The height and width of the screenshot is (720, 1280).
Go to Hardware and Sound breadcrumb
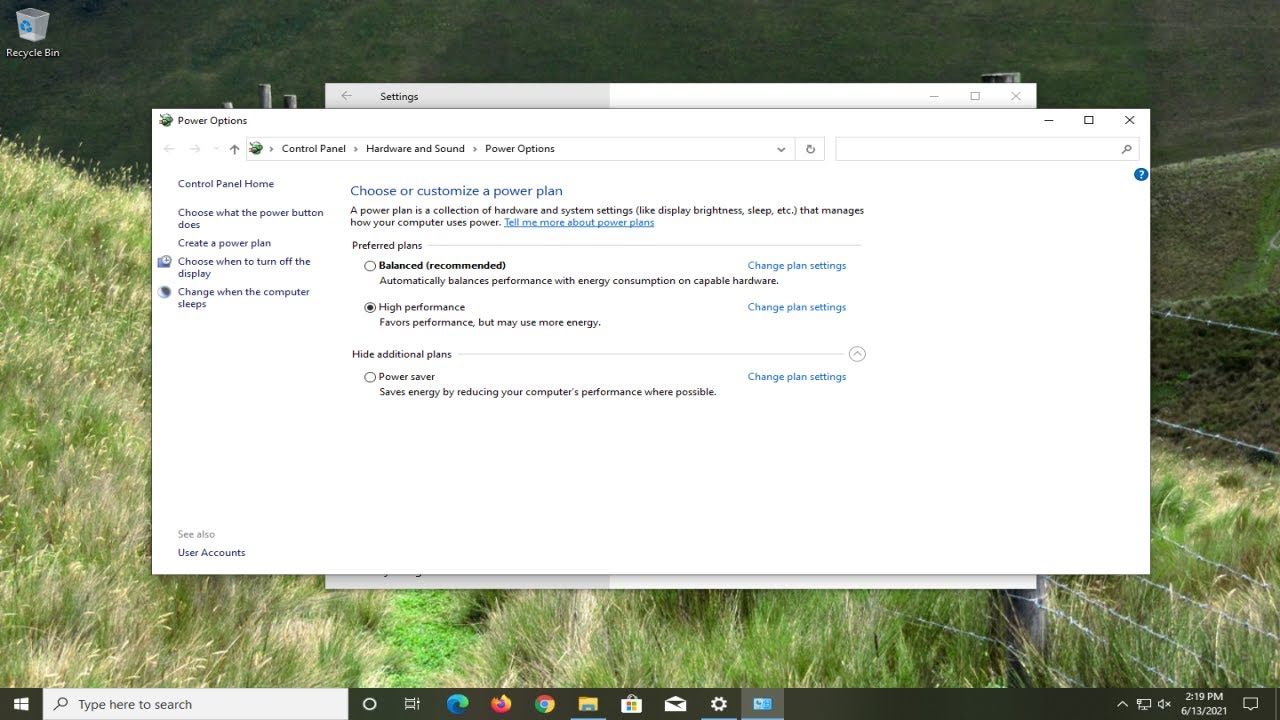click(x=415, y=149)
